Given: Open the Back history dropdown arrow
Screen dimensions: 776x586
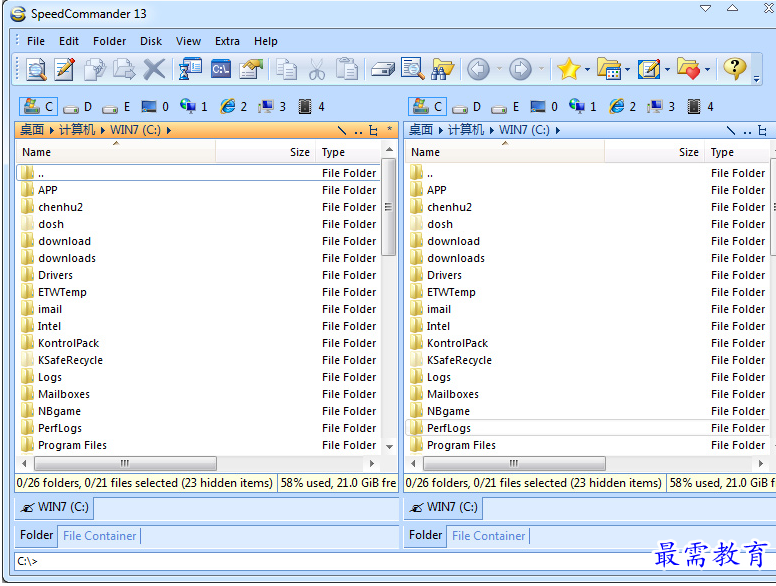Looking at the screenshot, I should click(499, 69).
